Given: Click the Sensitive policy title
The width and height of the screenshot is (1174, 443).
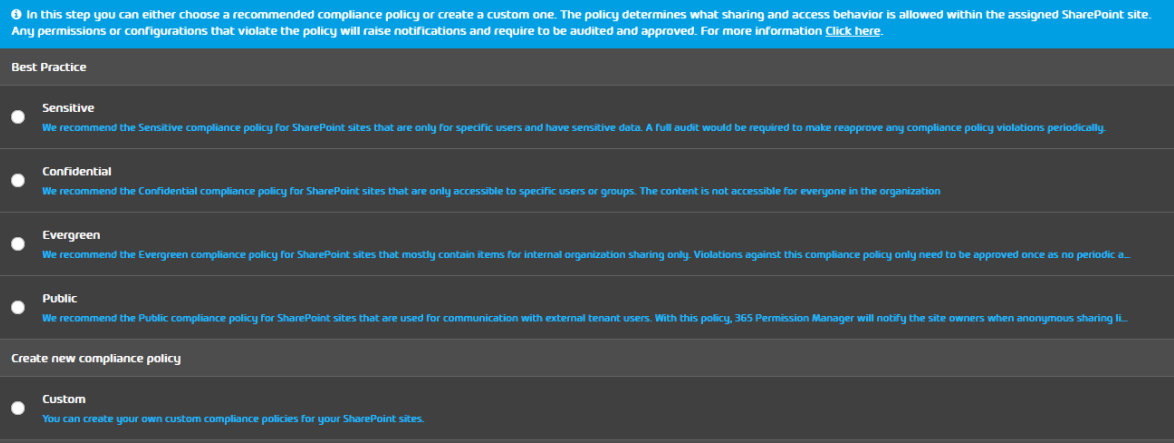Looking at the screenshot, I should 68,107.
